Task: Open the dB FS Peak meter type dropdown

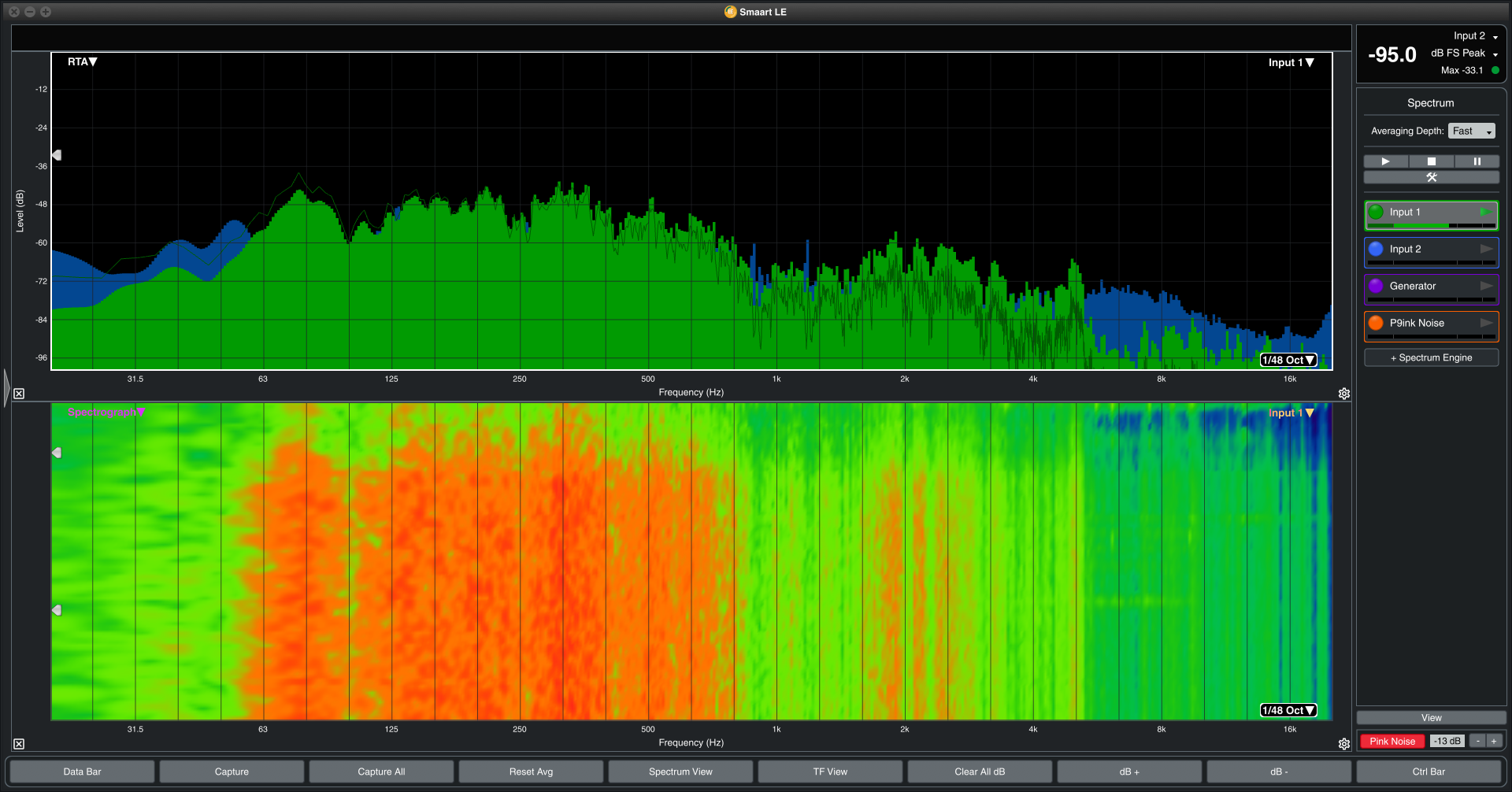Action: [x=1464, y=53]
